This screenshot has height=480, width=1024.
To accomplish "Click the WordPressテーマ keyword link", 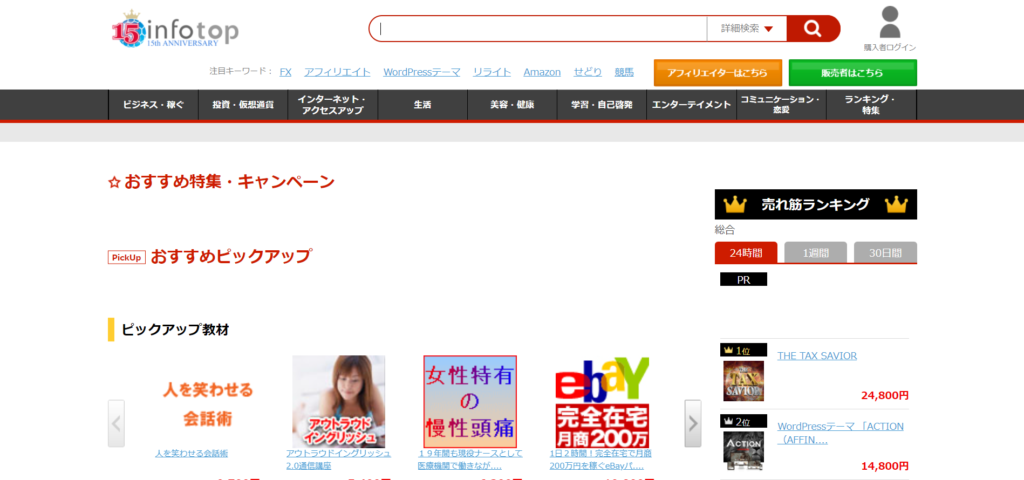I will click(x=422, y=72).
